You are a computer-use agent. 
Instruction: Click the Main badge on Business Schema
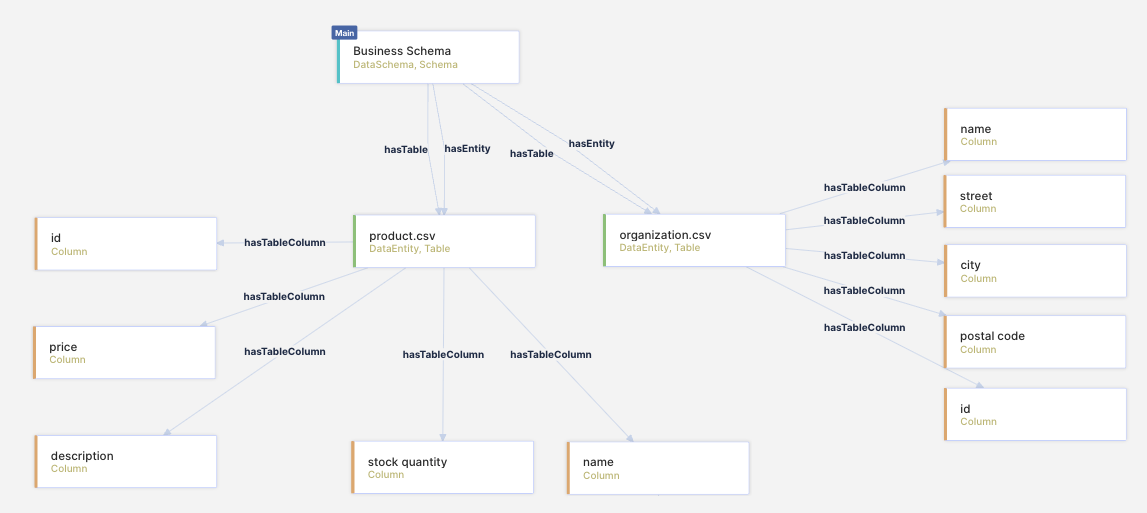coord(344,33)
